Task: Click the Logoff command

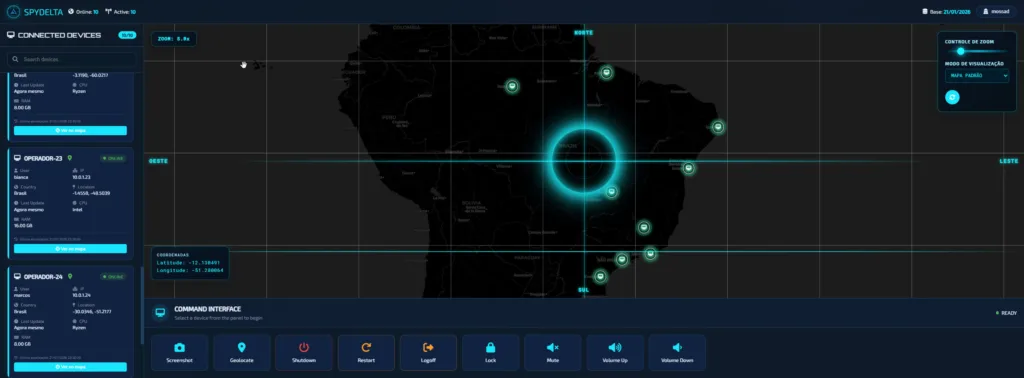Action: coord(428,353)
